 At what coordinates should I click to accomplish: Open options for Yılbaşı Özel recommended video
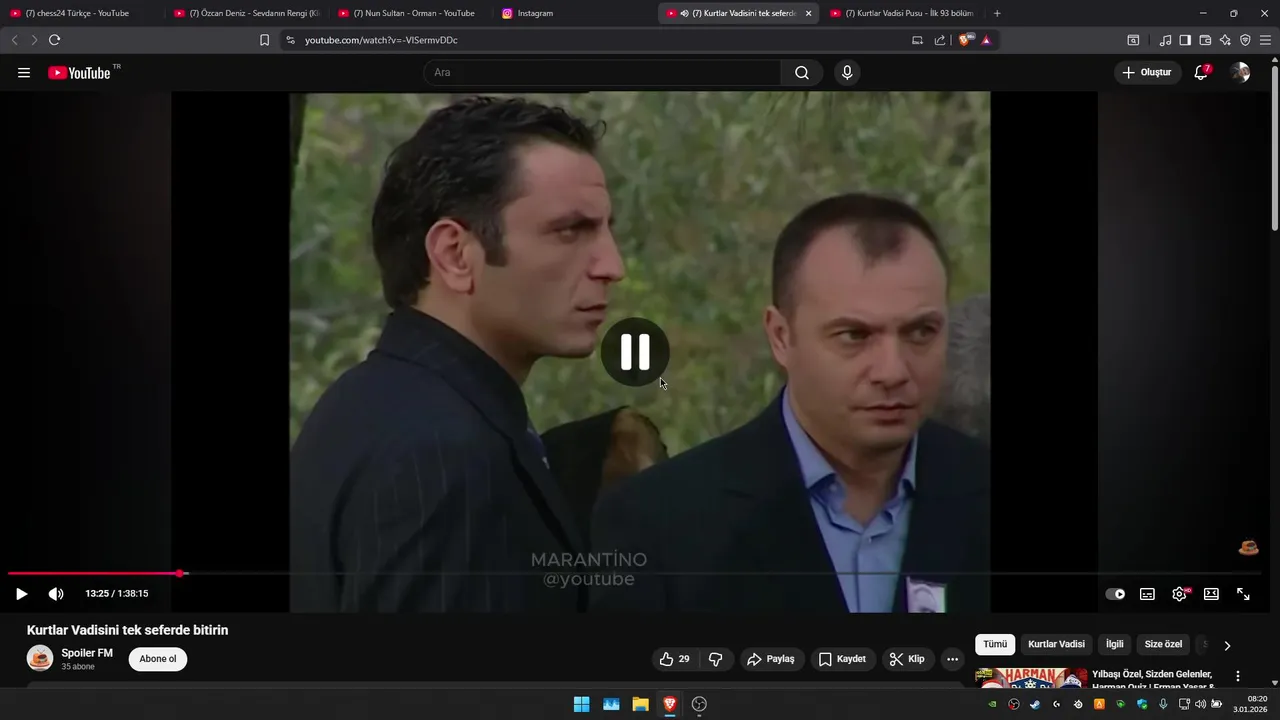tap(1238, 677)
